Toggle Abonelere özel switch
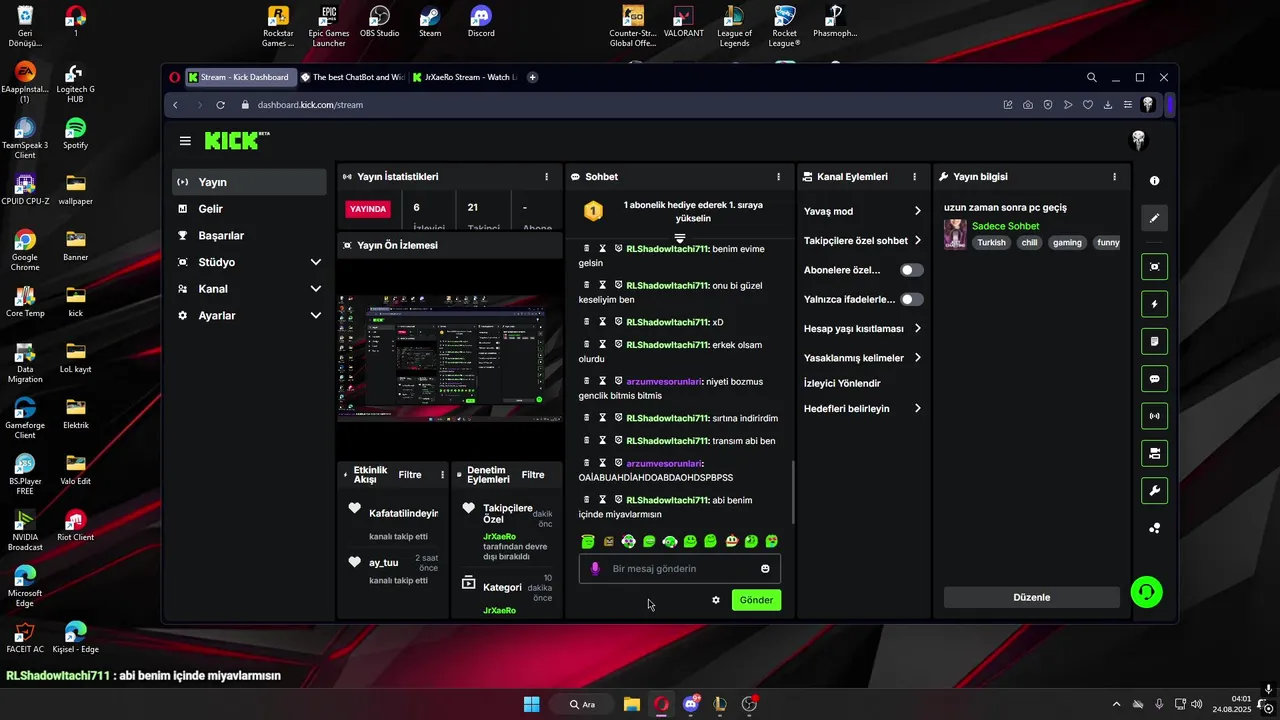 click(x=911, y=270)
